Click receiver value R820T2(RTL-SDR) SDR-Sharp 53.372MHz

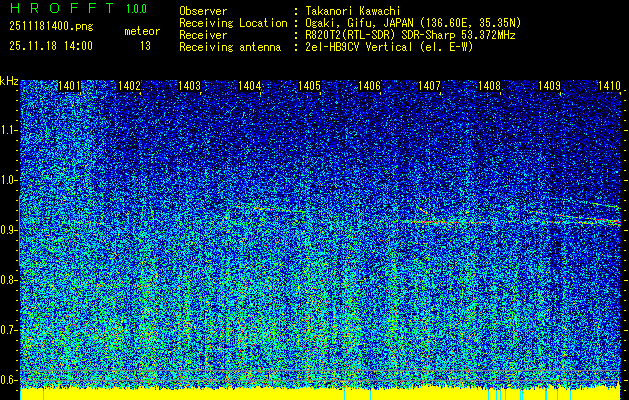[x=410, y=35]
